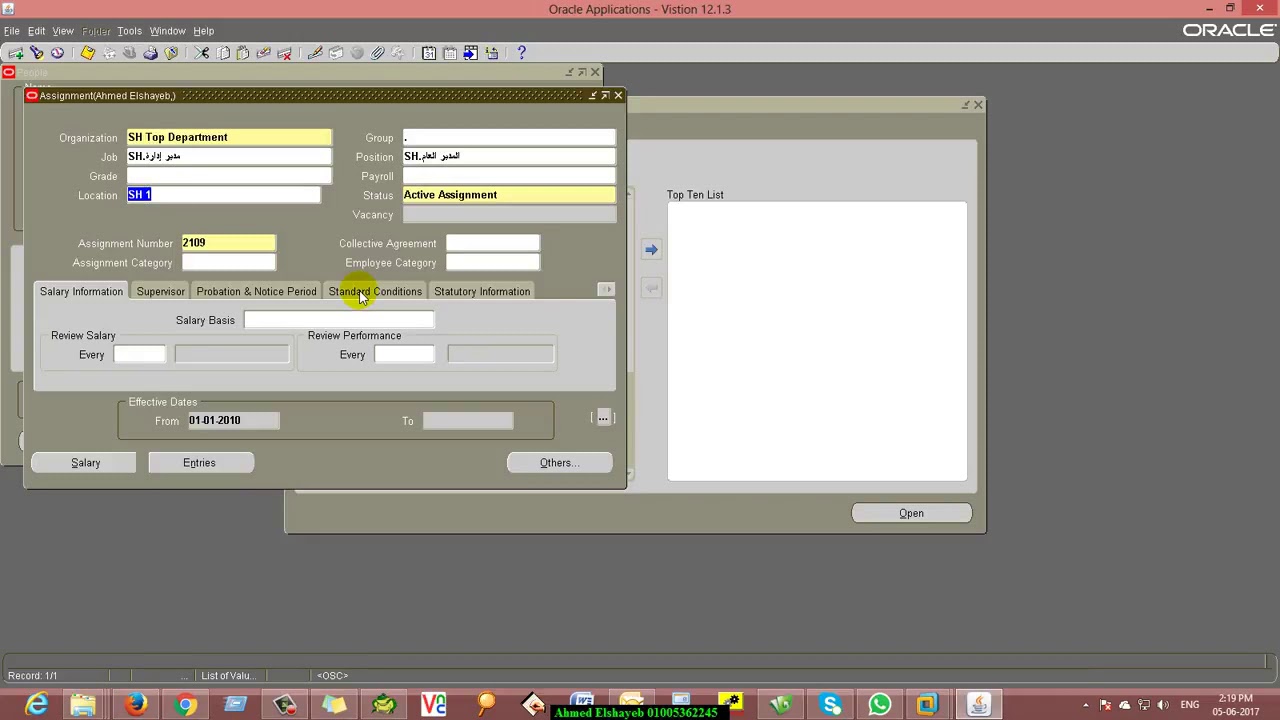Click the Paste clipboard toolbar icon

tap(243, 53)
